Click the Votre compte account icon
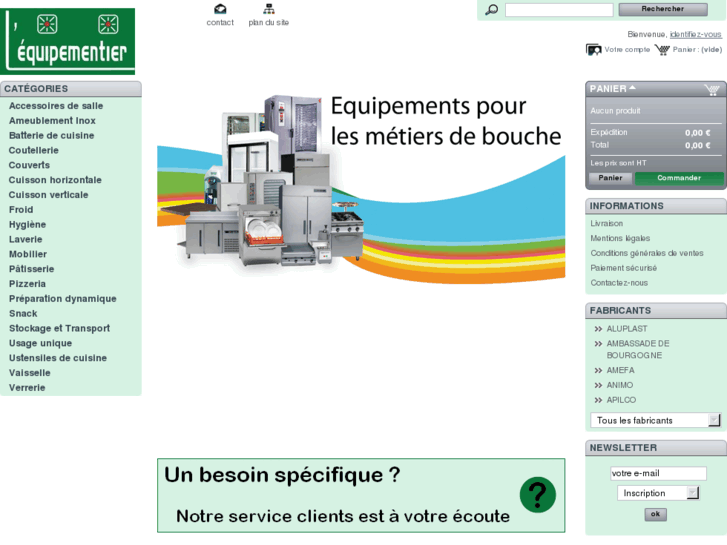727x545 pixels. click(593, 50)
